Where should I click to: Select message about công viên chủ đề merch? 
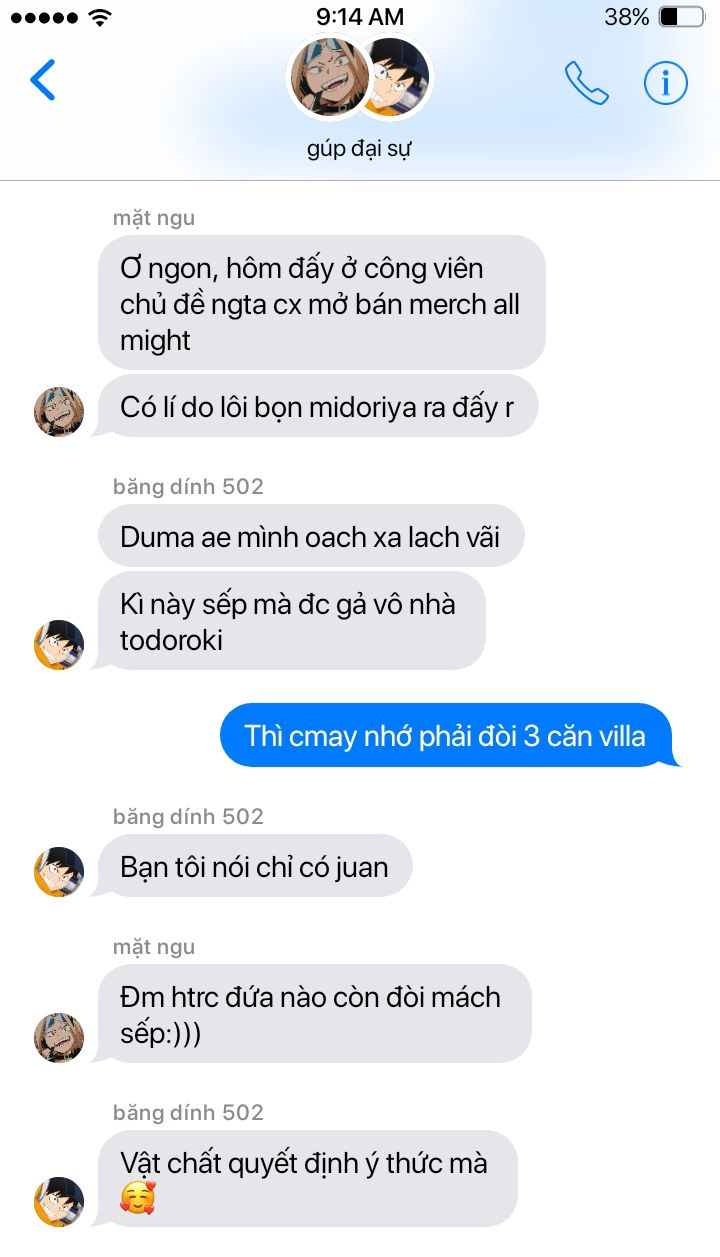322,303
